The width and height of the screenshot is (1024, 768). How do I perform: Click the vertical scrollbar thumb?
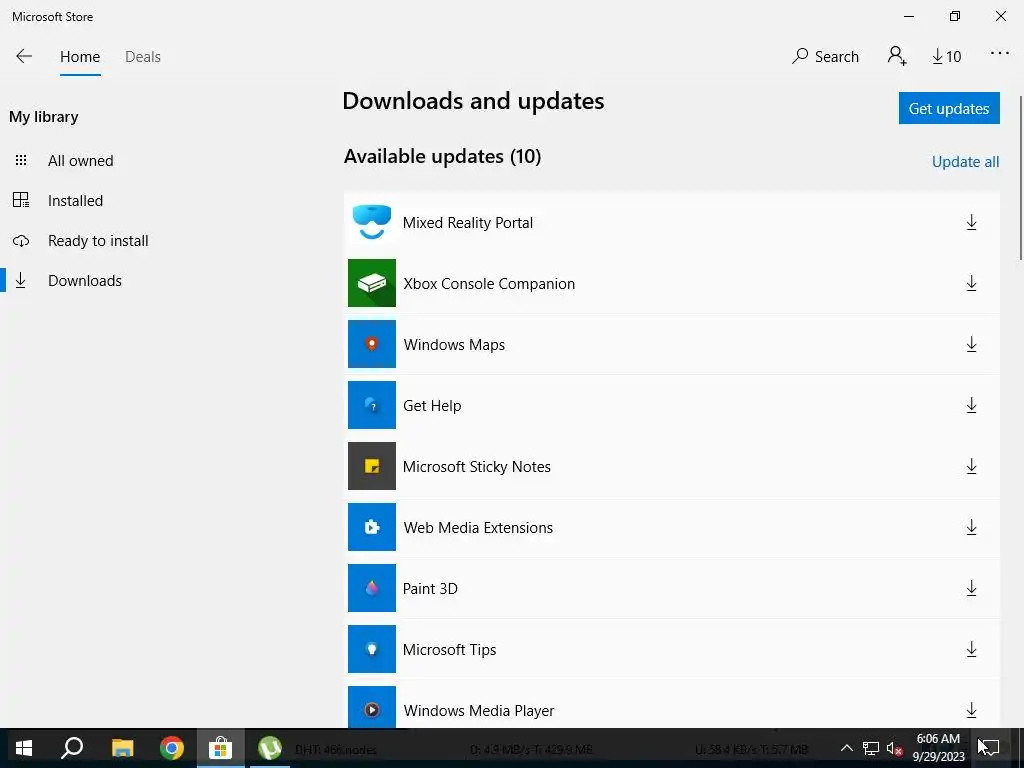pos(1020,178)
